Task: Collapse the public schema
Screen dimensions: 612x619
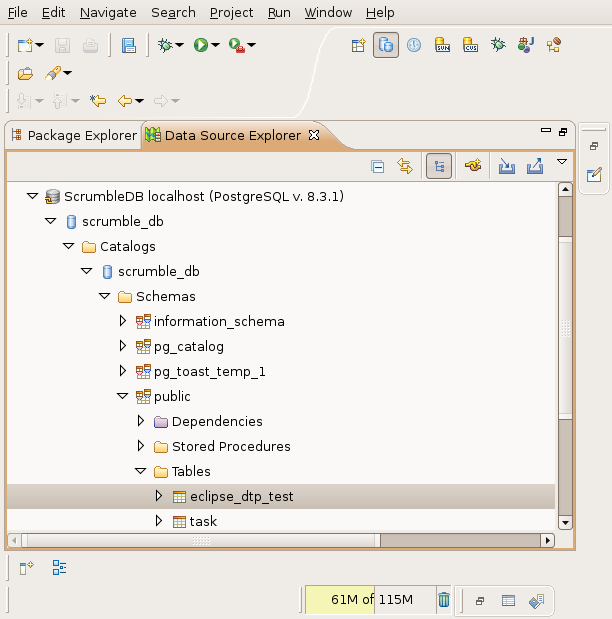Action: point(123,396)
